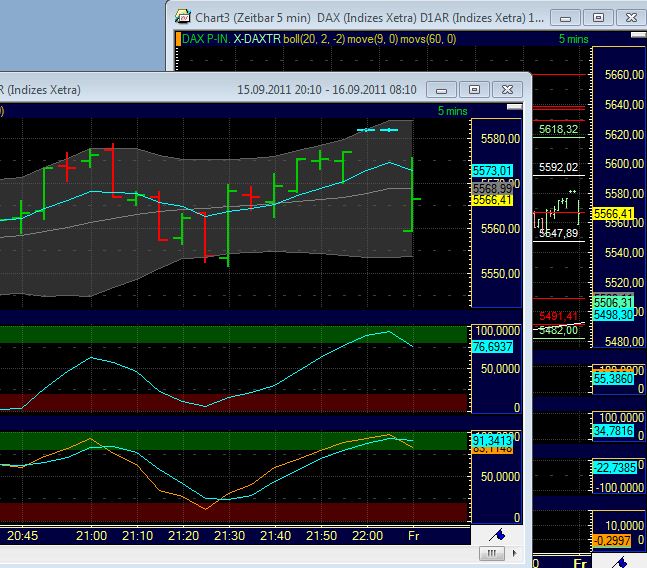Click the 5550,00 price axis label in front chart
The width and height of the screenshot is (647, 568).
[x=500, y=273]
